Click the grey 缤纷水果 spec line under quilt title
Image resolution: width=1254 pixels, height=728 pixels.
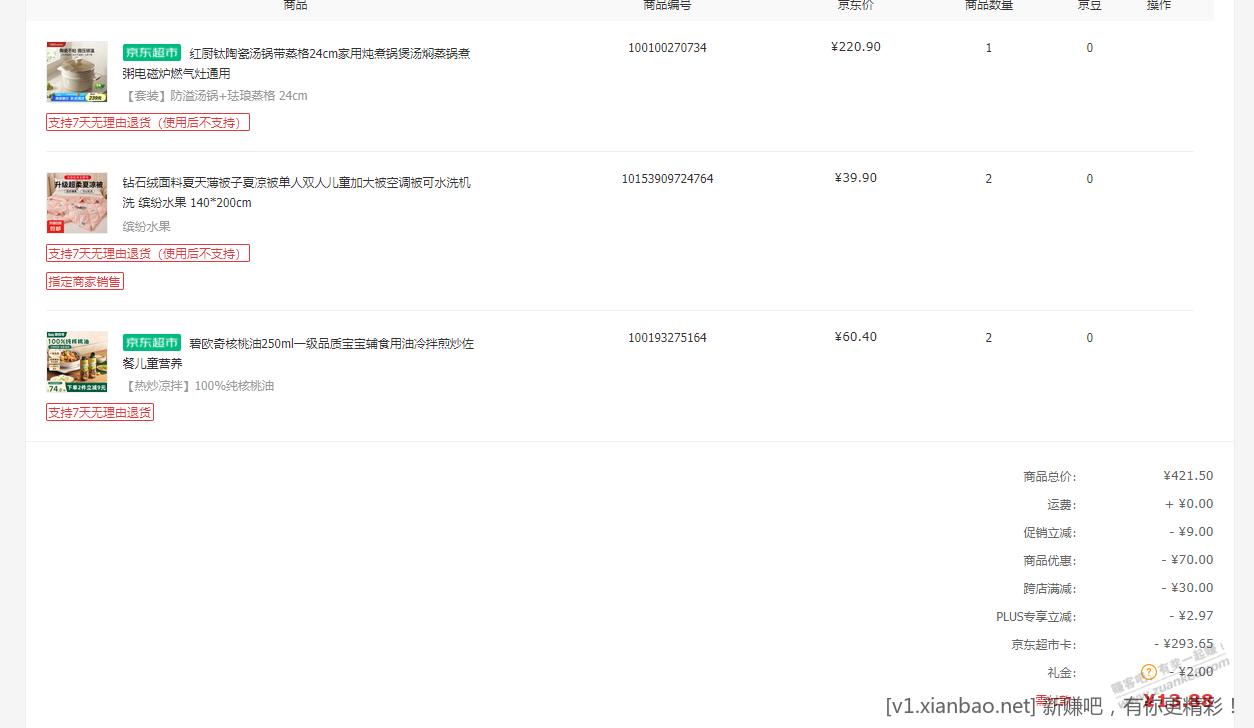(x=147, y=227)
